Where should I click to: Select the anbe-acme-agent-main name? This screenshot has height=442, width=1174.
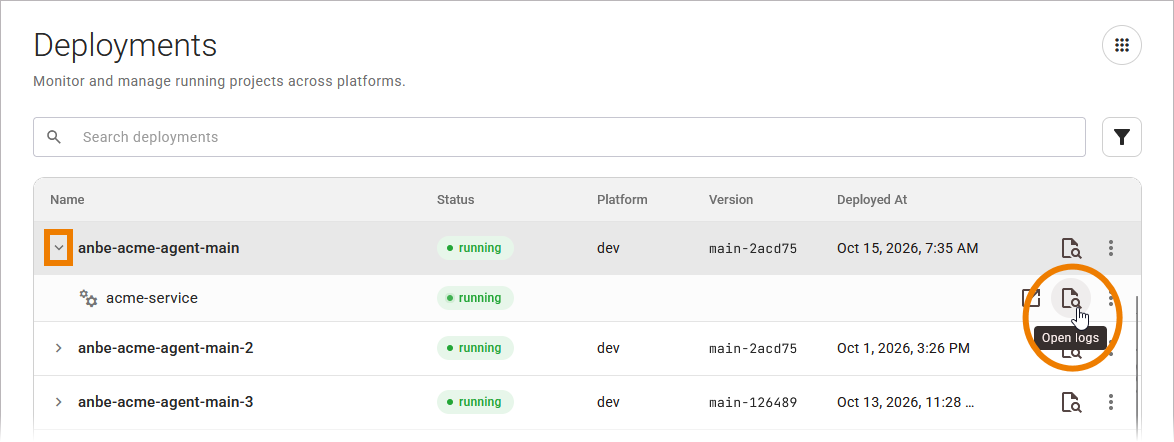(x=159, y=248)
